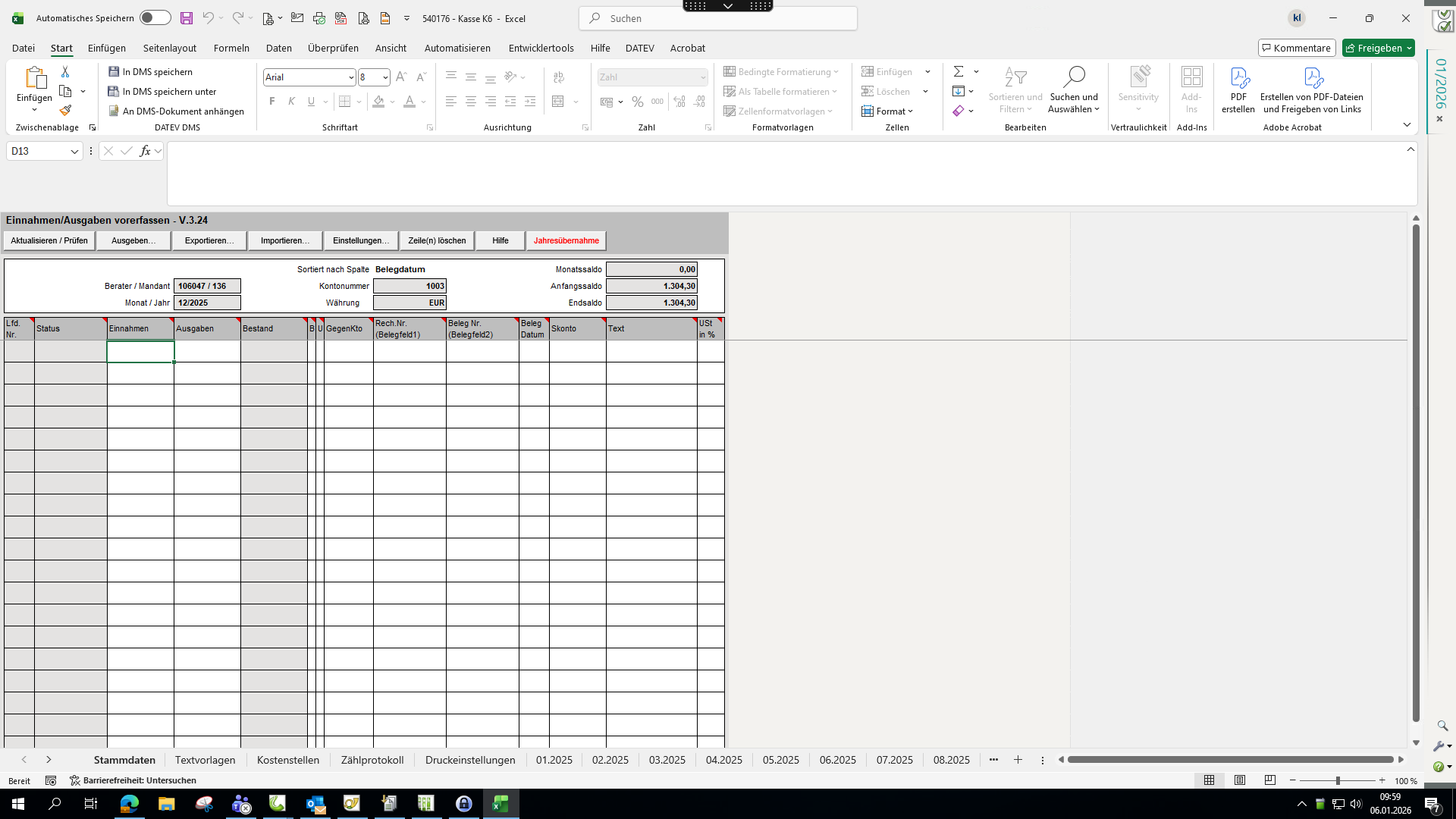Click the Aktualisieren / Prüfen button
The height and width of the screenshot is (819, 1456).
tap(49, 241)
